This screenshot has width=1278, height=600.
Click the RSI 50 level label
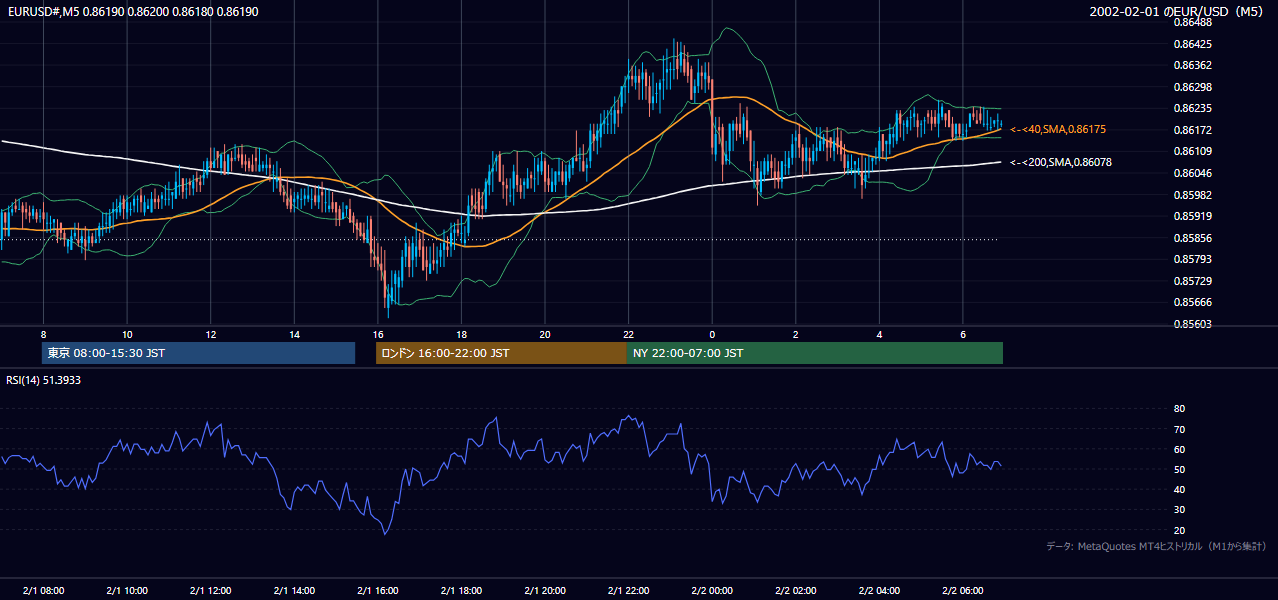(1179, 469)
